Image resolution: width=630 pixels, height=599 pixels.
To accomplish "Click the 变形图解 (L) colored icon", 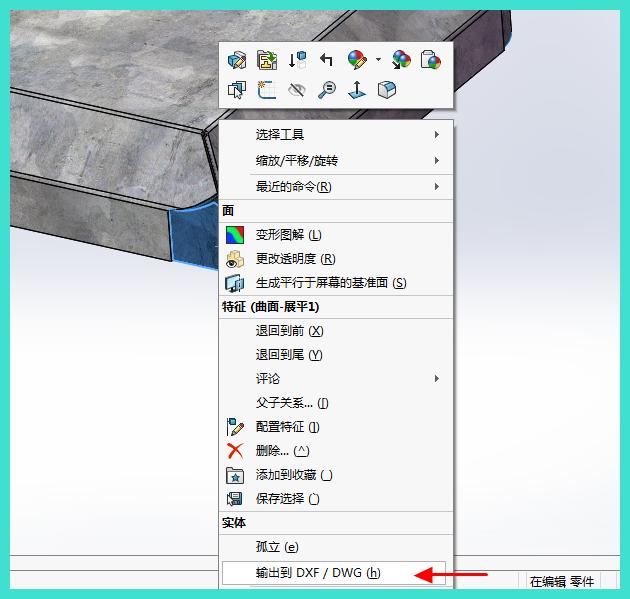I will [x=235, y=235].
